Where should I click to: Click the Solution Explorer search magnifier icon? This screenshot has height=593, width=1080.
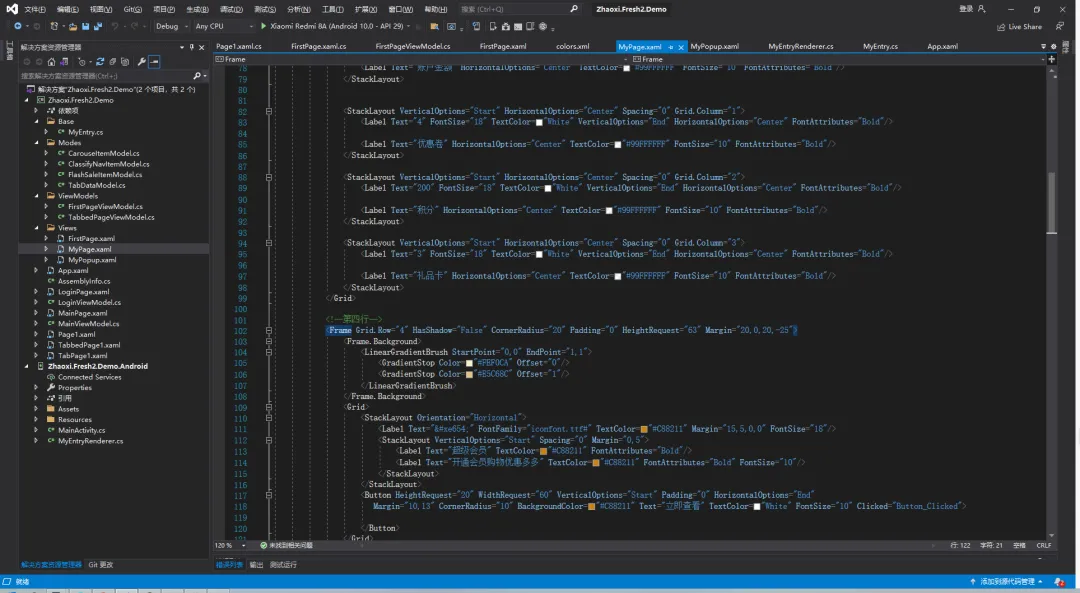[197, 76]
